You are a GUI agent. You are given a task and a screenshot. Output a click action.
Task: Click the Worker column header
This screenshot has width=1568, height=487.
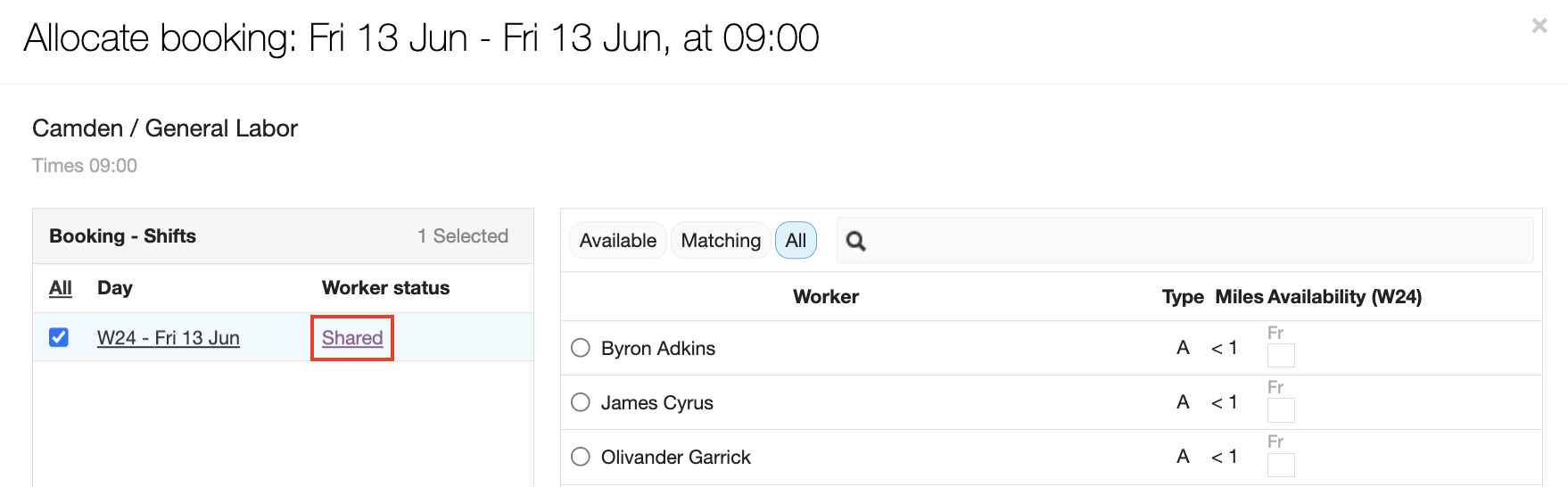tap(826, 297)
